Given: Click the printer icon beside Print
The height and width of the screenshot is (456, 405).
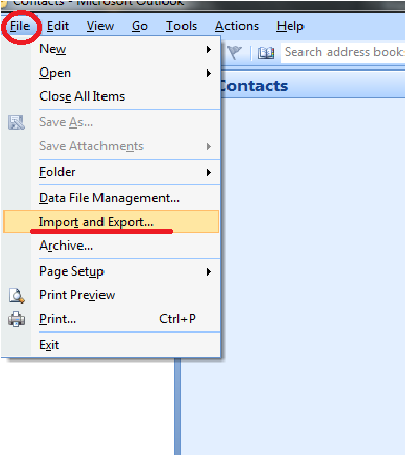Looking at the screenshot, I should tap(16, 319).
